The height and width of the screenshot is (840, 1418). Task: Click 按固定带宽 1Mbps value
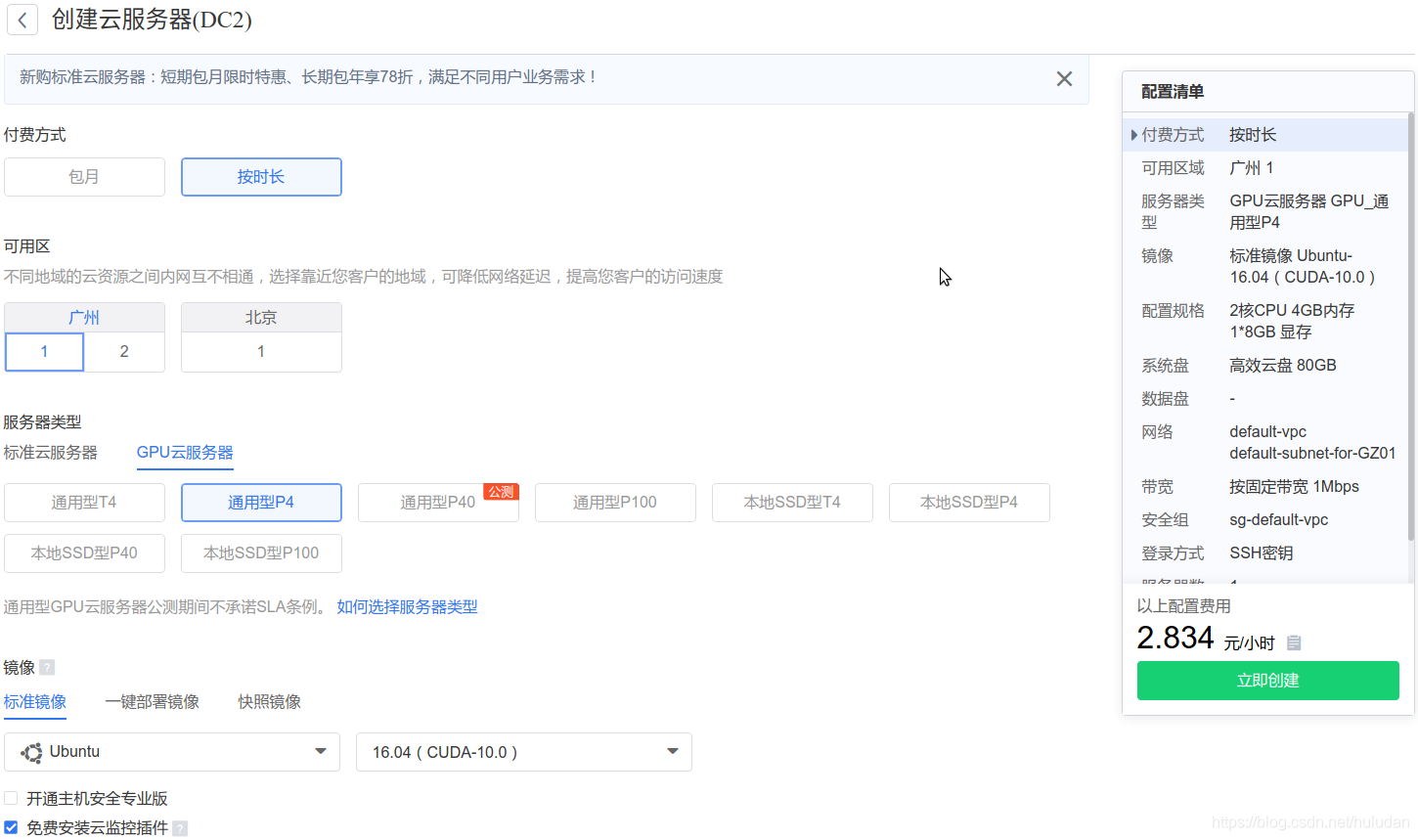coord(1295,486)
